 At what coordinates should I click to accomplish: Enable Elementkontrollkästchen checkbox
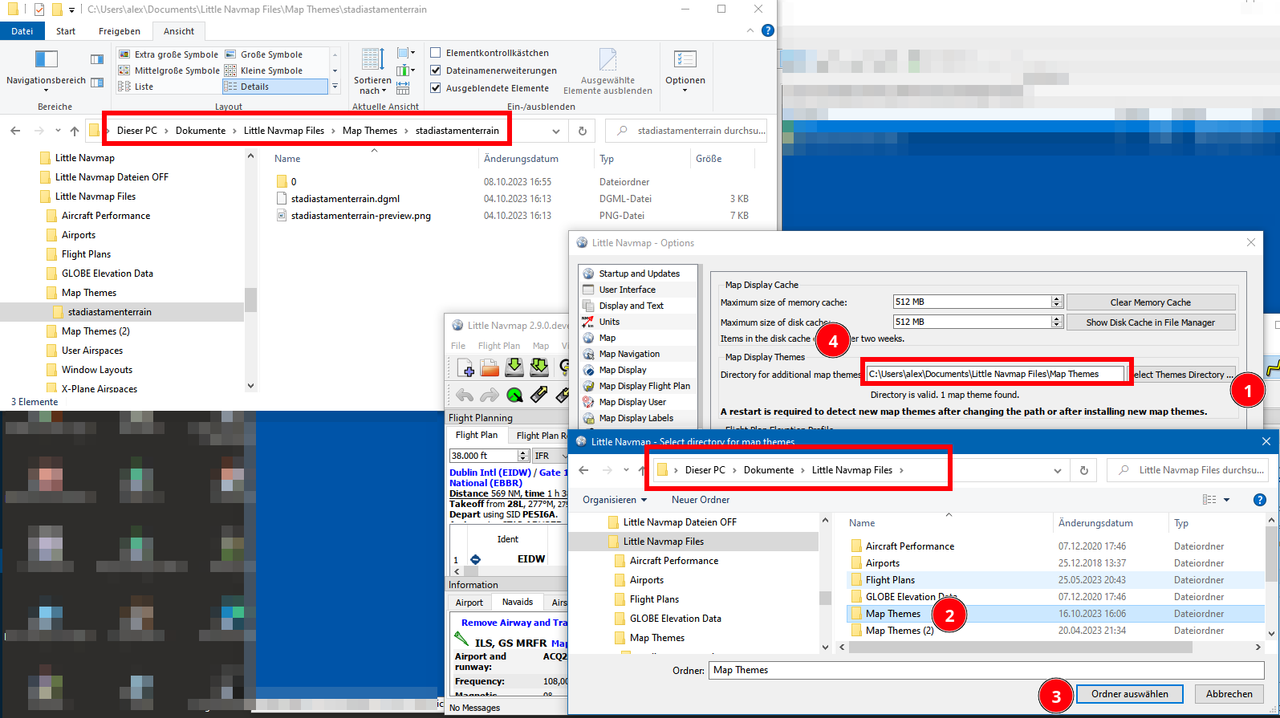[x=436, y=53]
